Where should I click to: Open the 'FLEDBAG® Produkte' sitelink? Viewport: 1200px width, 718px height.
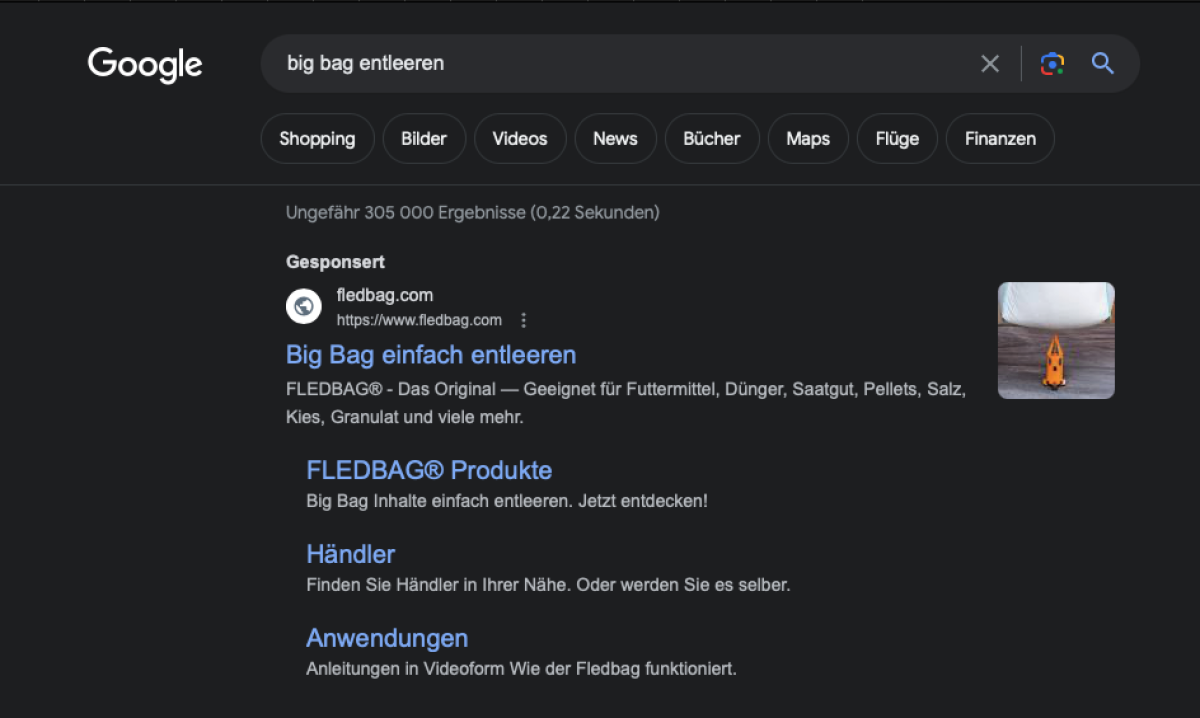(x=429, y=470)
